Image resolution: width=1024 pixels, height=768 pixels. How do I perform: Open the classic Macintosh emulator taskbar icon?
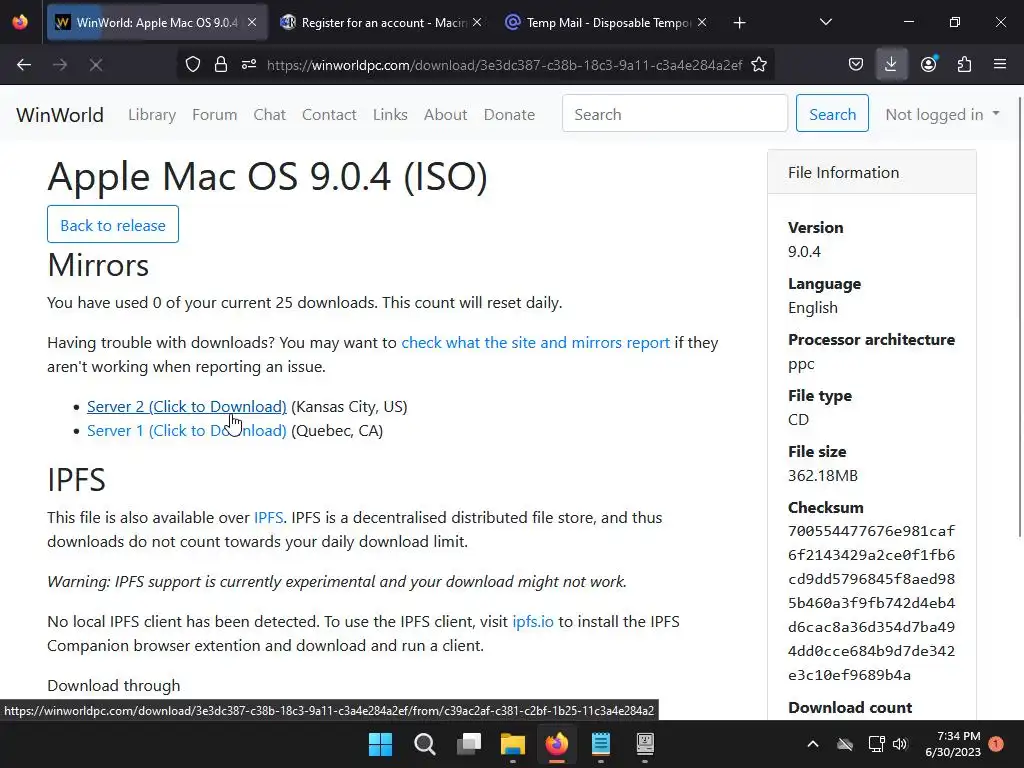(645, 744)
